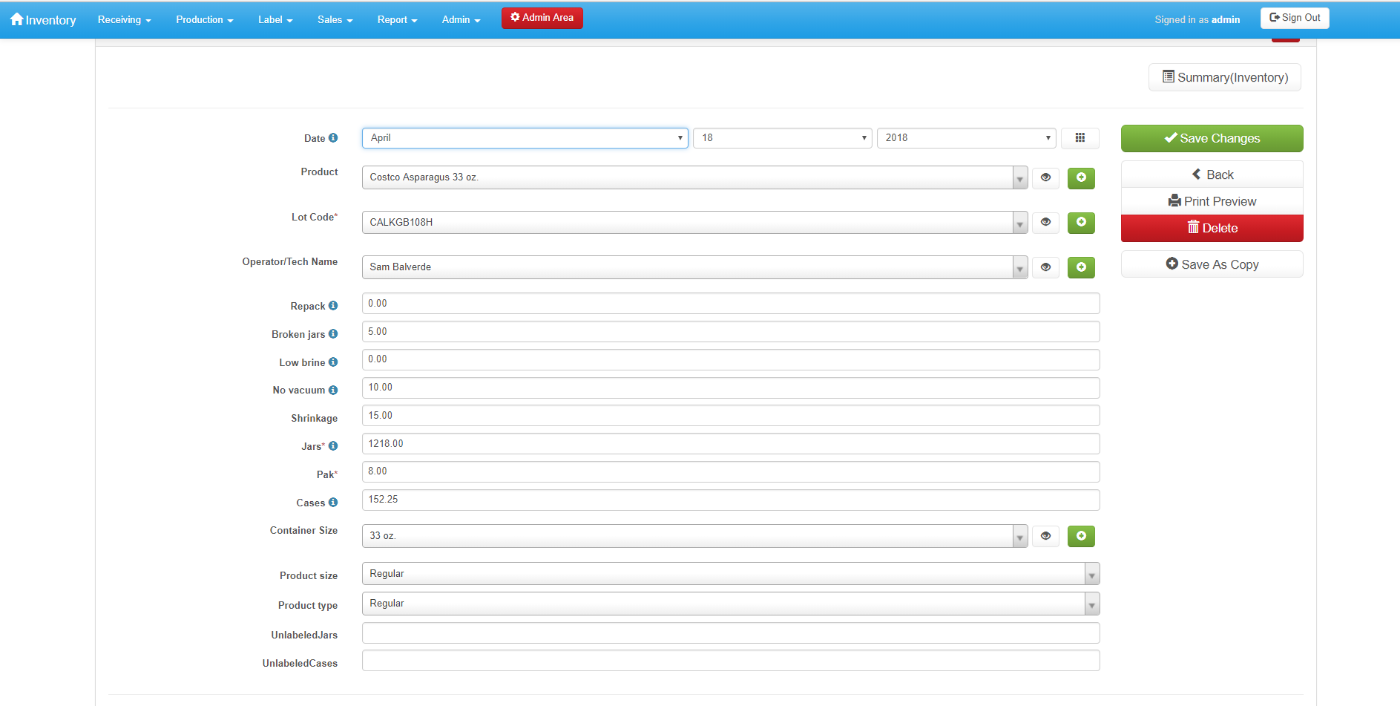Screen dimensions: 1400x706
Task: Click the empty UnlabeledJars field
Action: [731, 633]
